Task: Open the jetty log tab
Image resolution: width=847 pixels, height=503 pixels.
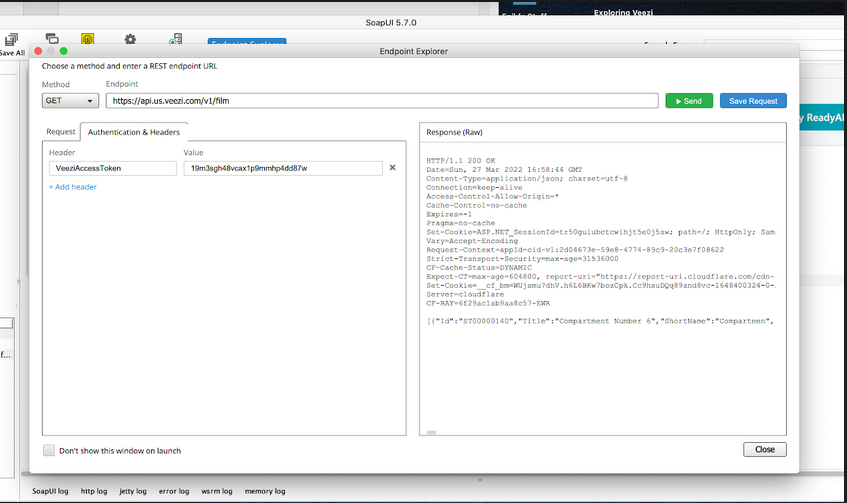Action: pos(133,491)
